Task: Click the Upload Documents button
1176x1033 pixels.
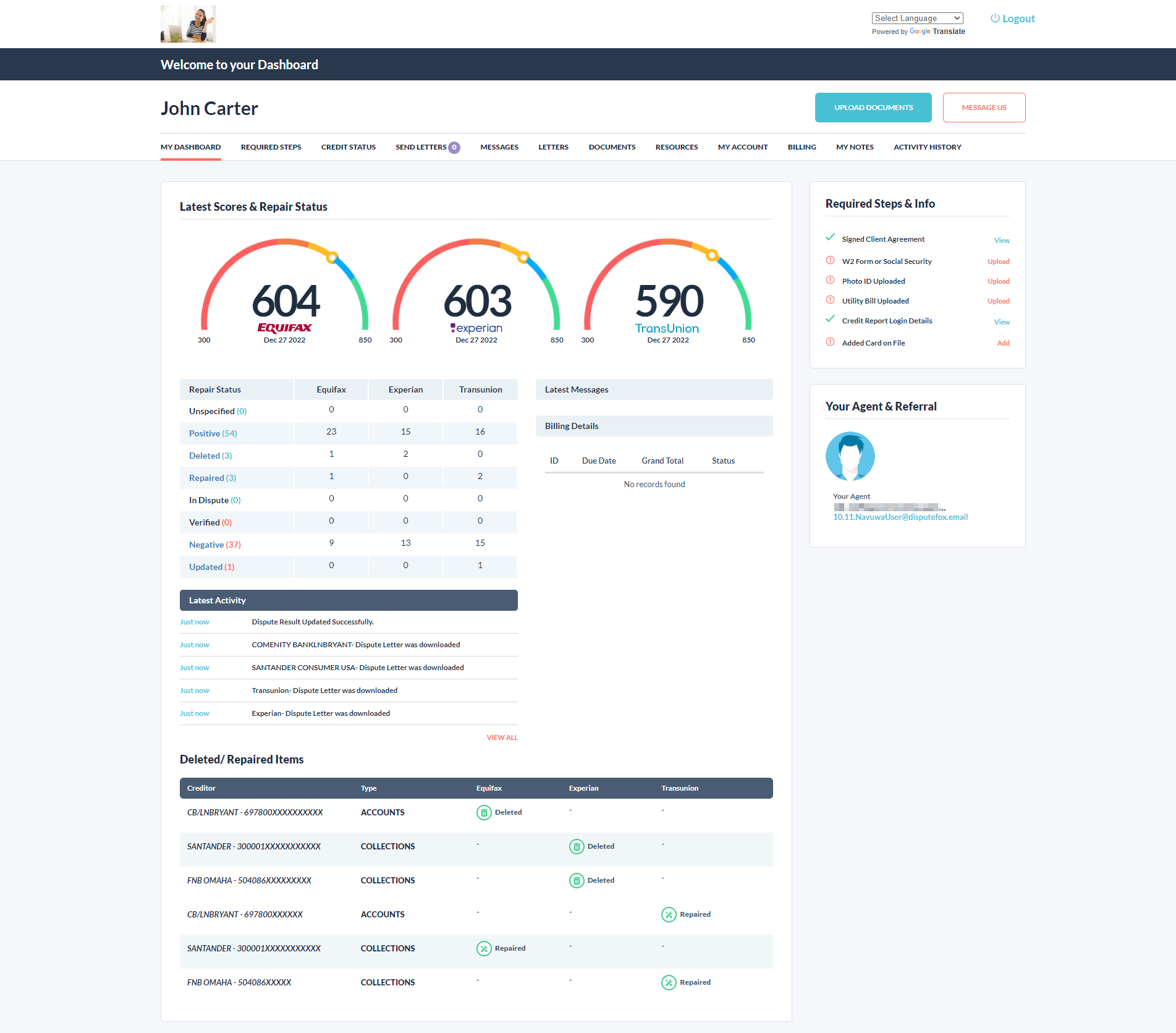Action: click(x=873, y=108)
